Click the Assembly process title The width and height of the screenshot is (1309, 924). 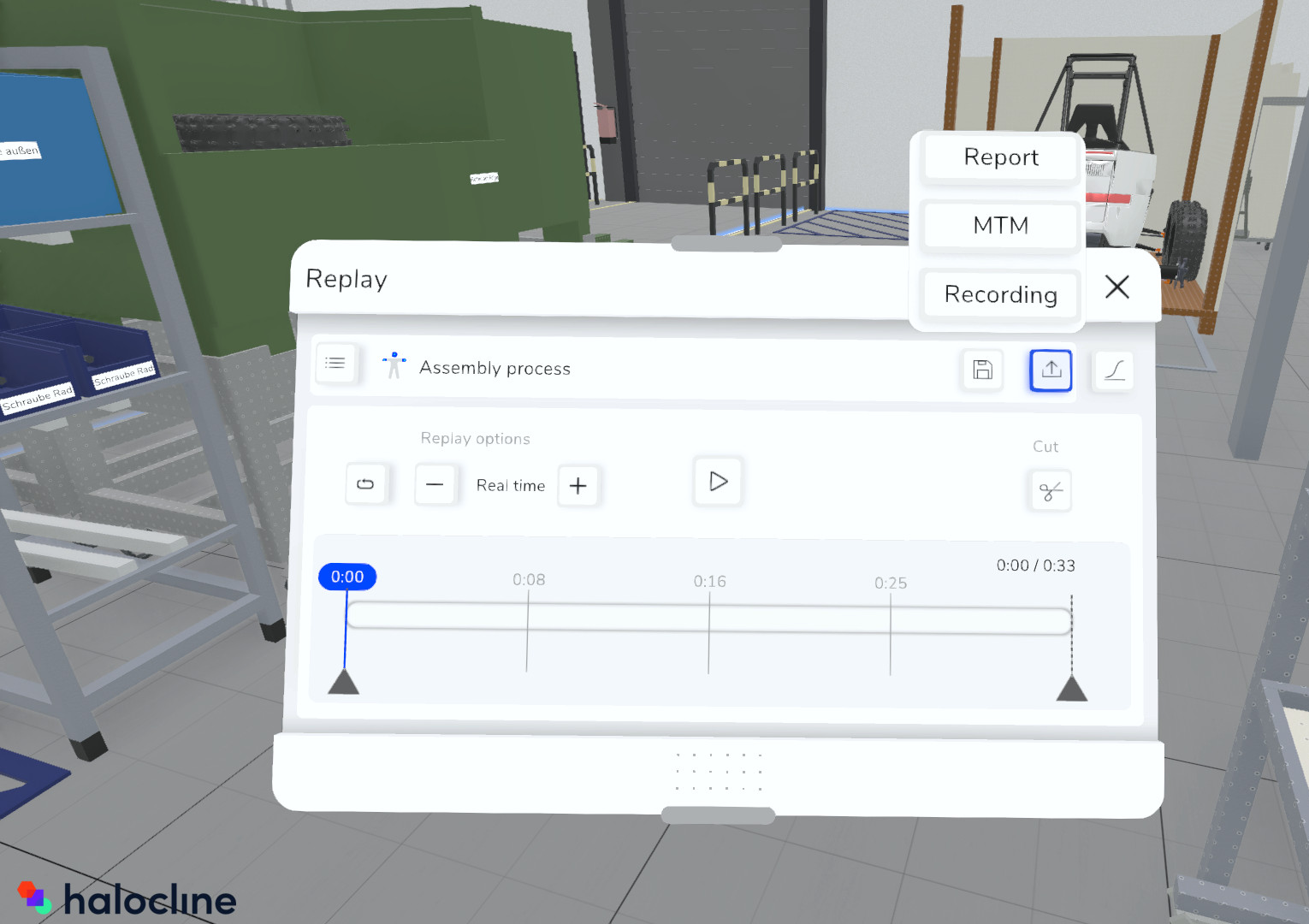point(495,368)
